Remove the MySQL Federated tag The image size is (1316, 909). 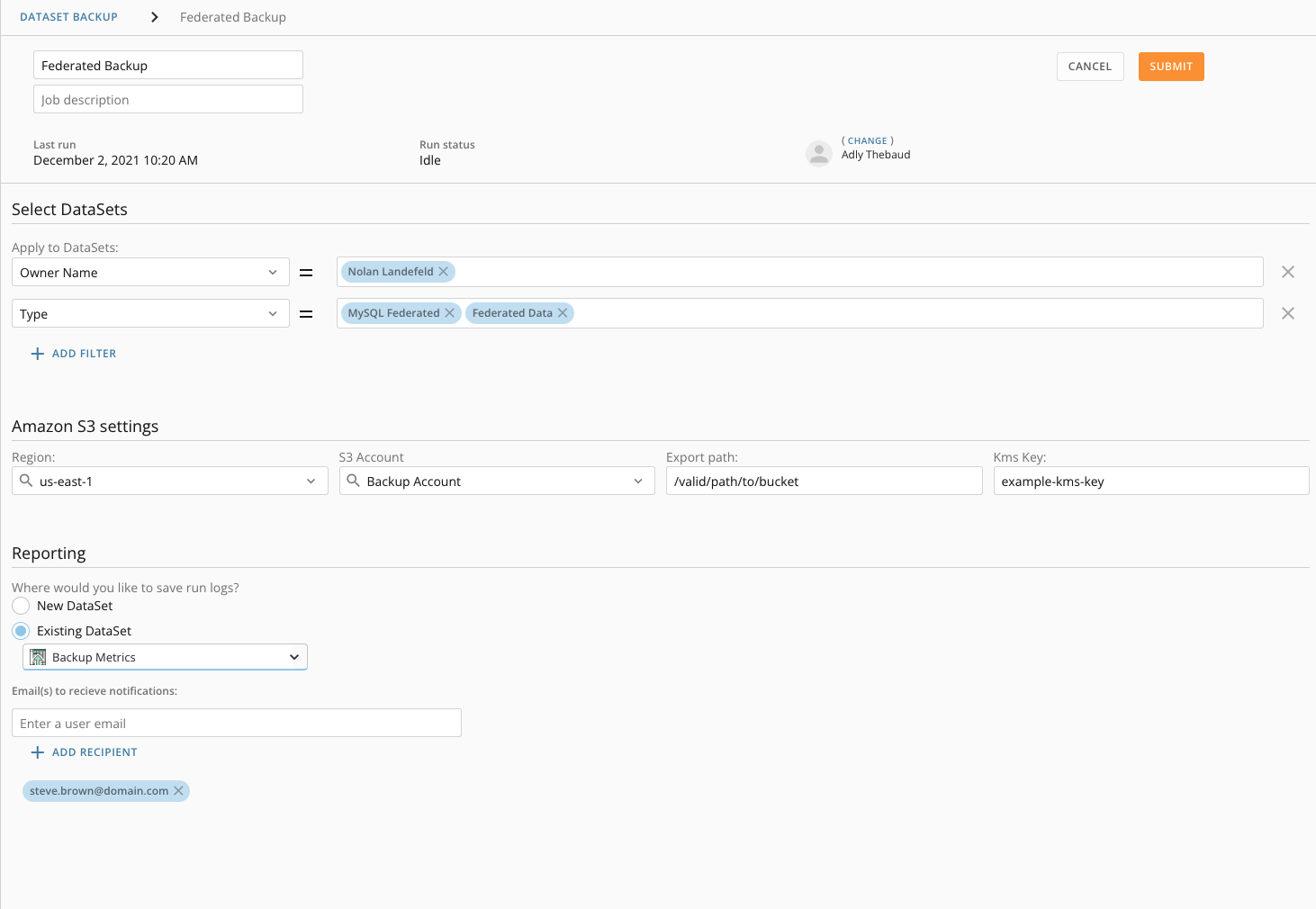click(x=450, y=313)
